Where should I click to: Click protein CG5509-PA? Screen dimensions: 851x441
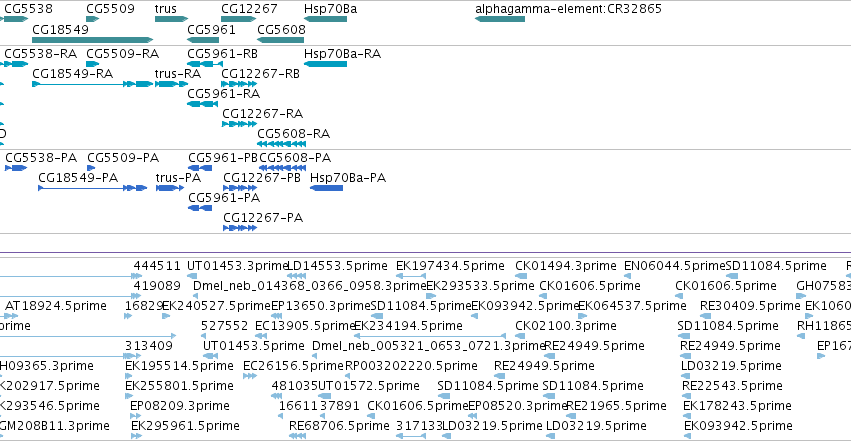pos(91,168)
